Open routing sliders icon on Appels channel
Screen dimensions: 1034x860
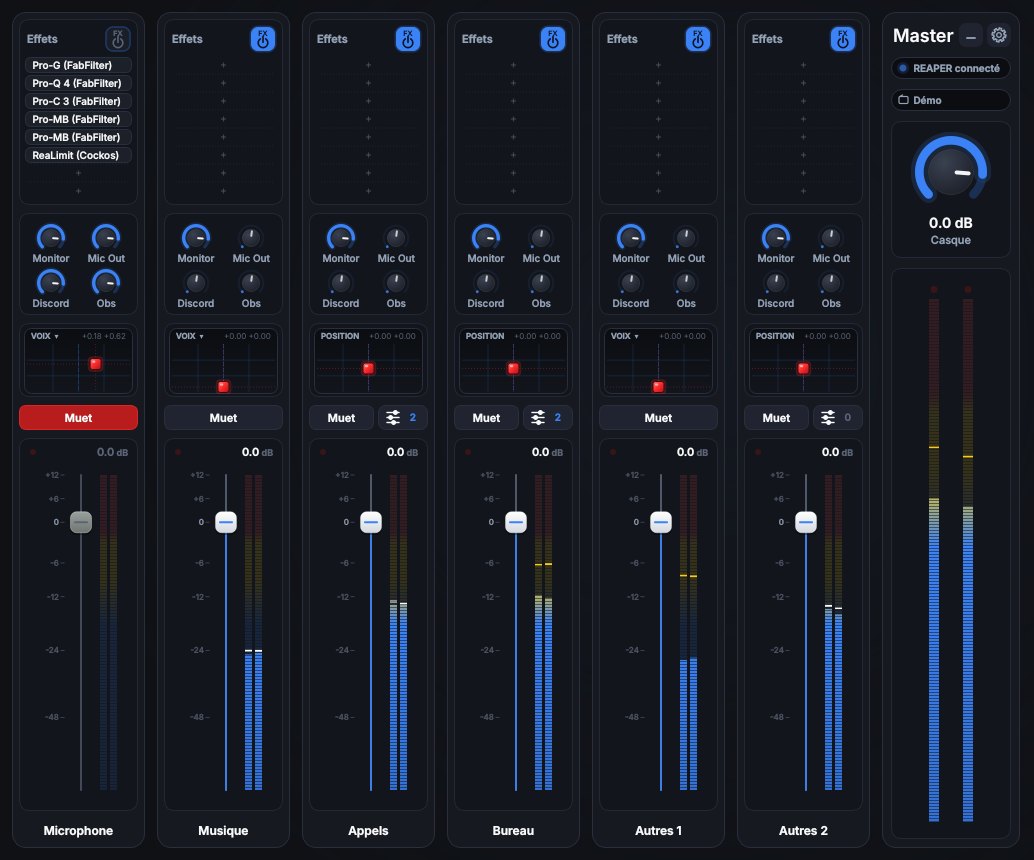tap(402, 417)
